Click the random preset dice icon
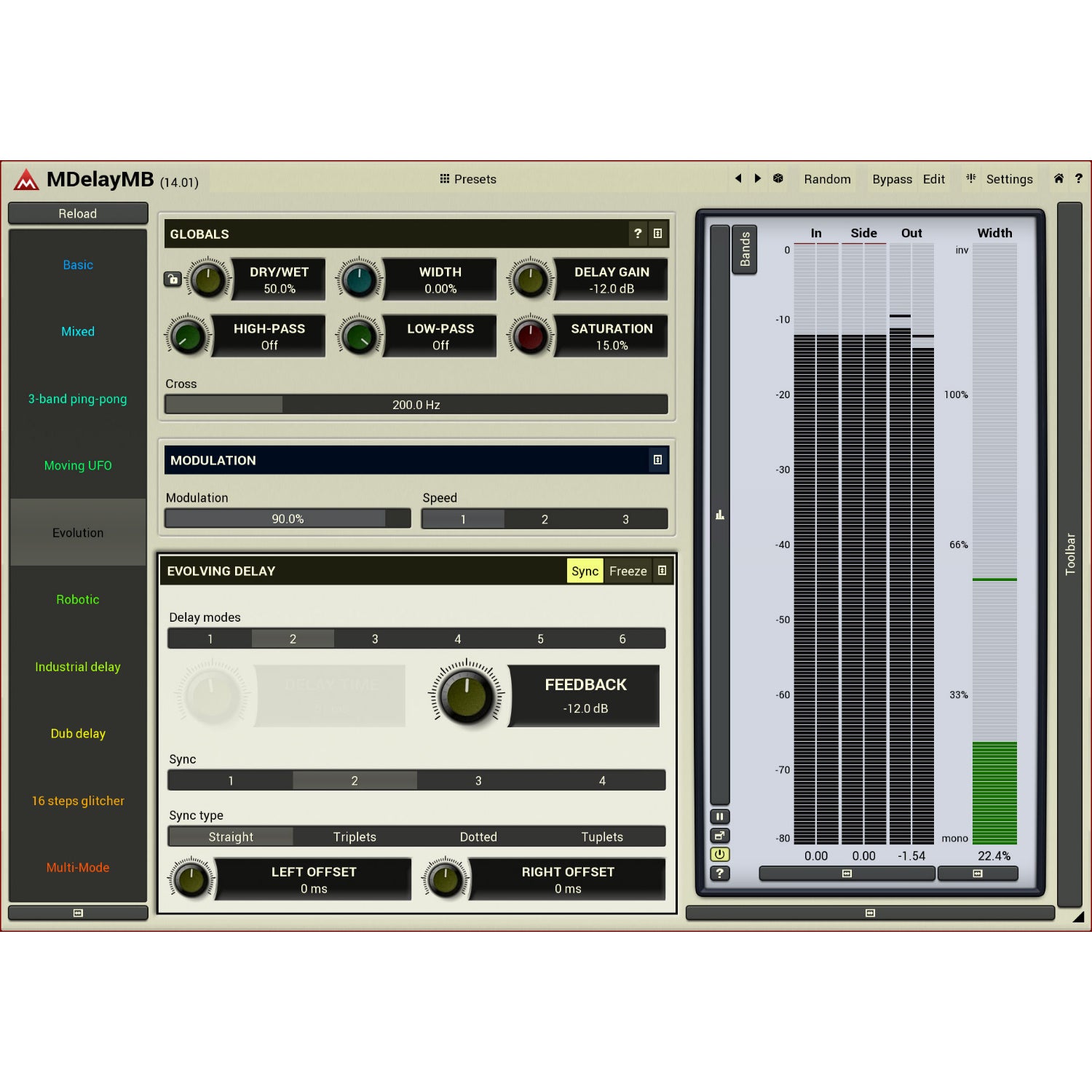The image size is (1092, 1092). [x=778, y=178]
